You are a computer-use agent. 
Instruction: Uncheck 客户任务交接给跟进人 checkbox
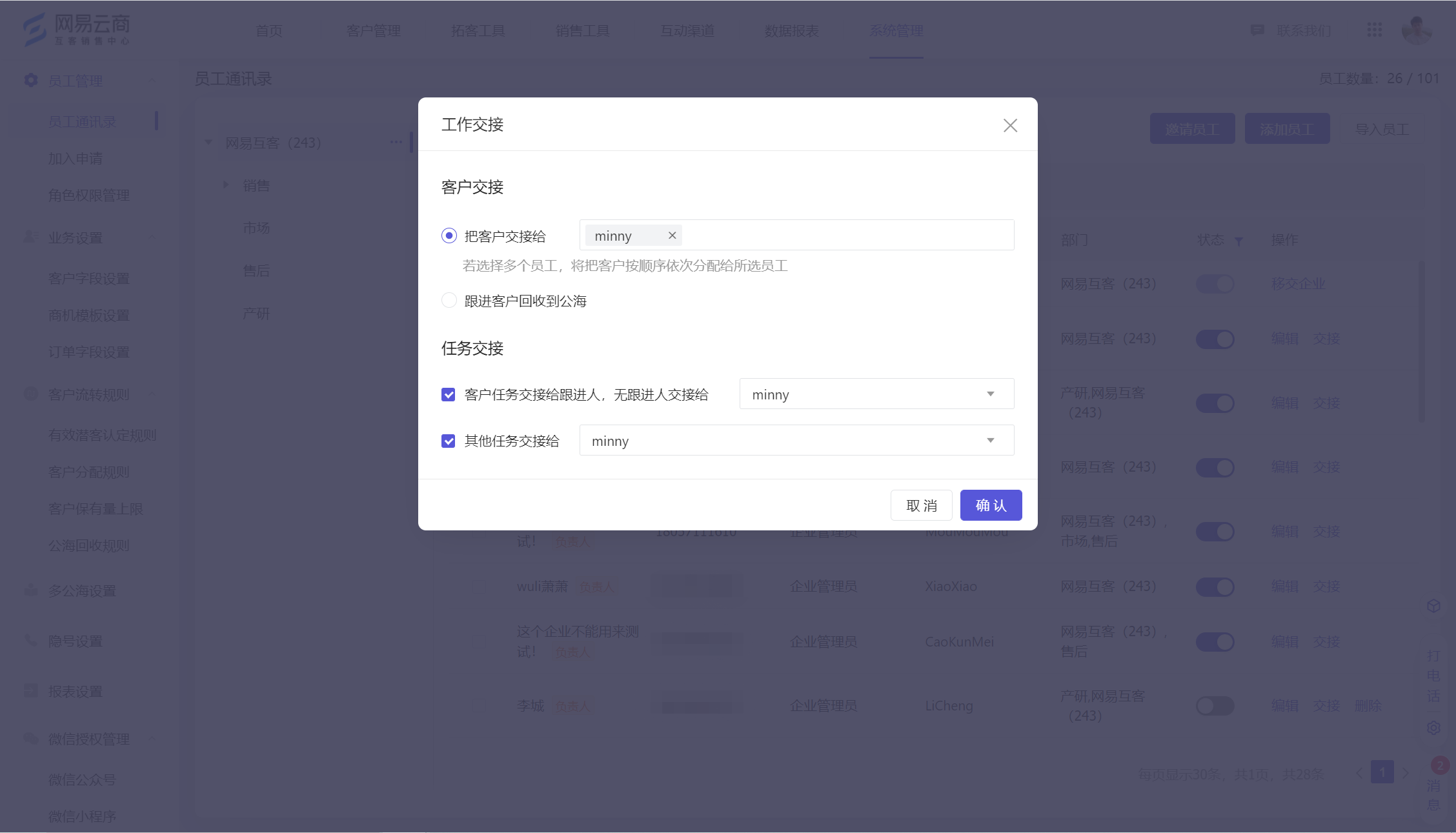(449, 394)
